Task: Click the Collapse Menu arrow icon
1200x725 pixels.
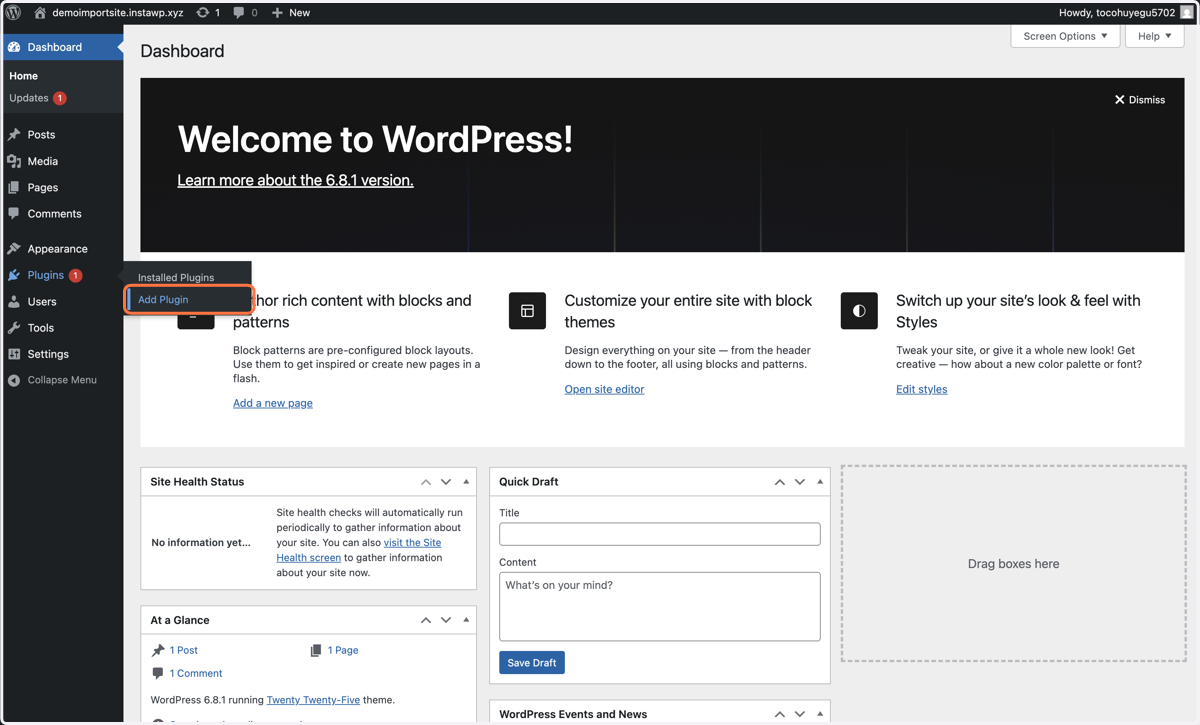Action: [x=14, y=380]
